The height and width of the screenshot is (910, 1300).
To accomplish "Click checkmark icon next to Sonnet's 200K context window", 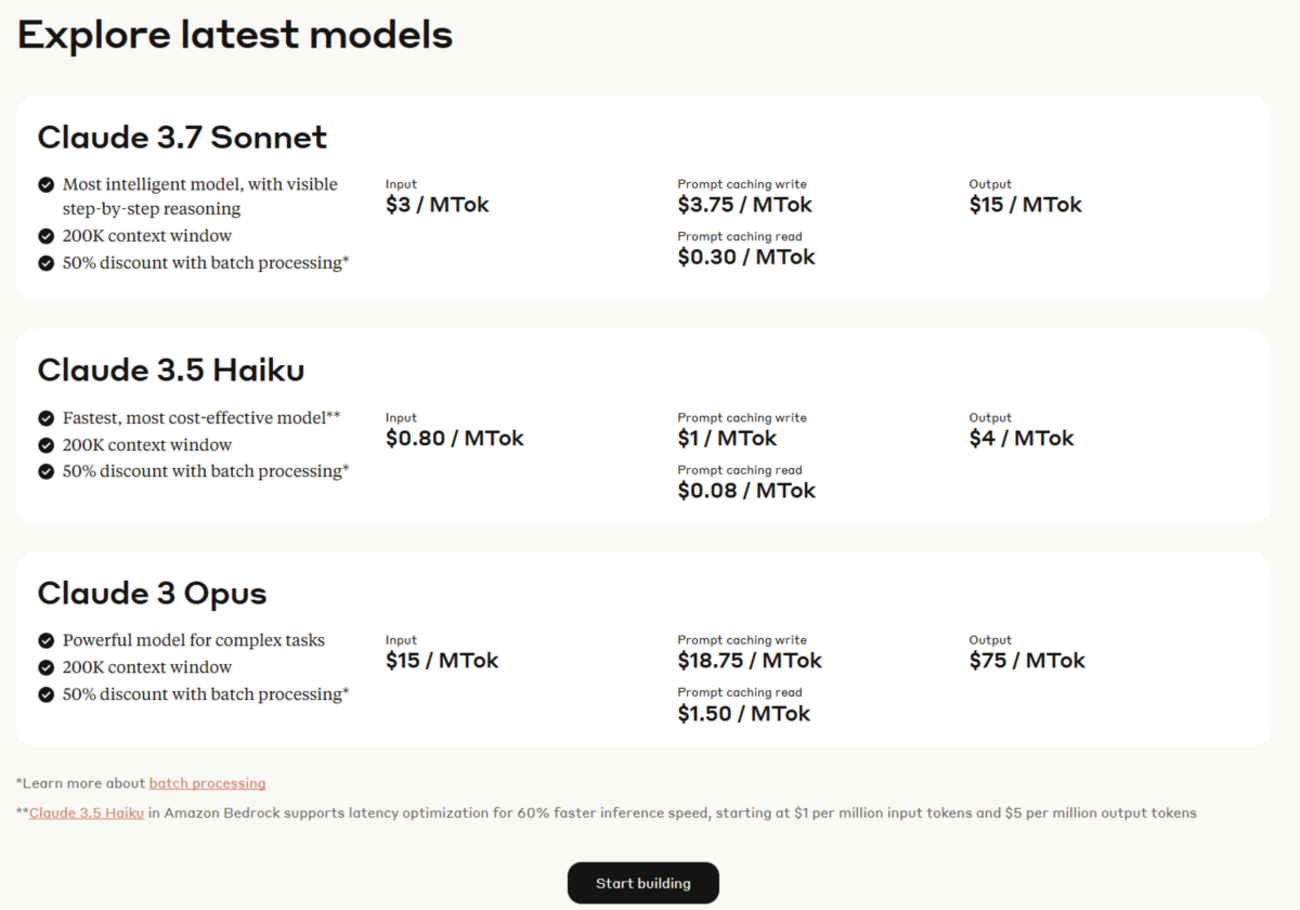I will tap(46, 237).
